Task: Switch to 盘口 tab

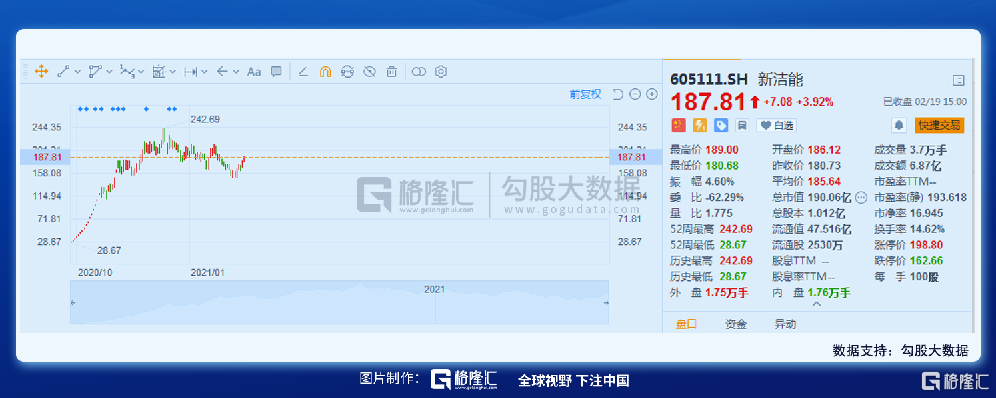Action: [686, 324]
